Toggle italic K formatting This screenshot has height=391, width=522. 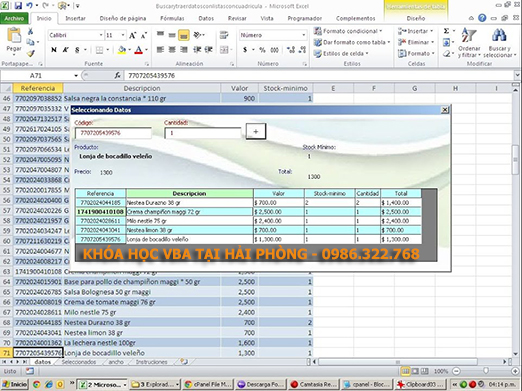point(65,50)
